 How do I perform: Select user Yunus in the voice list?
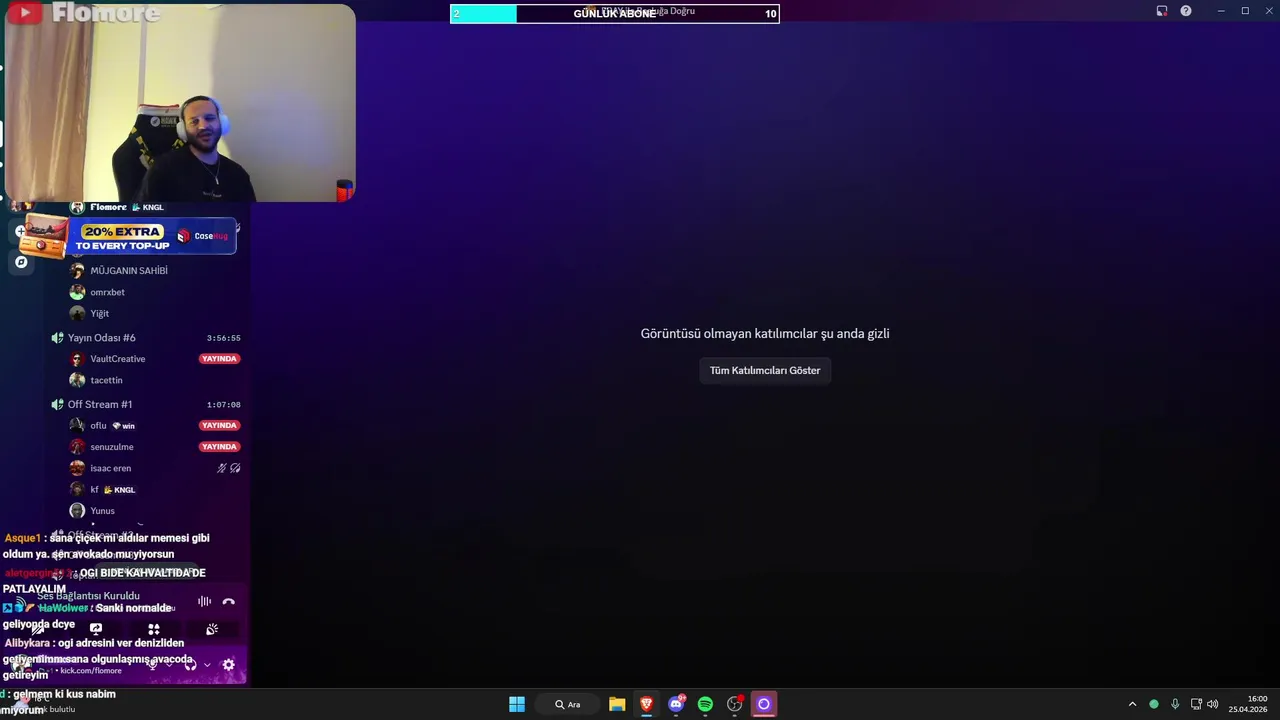(x=102, y=511)
